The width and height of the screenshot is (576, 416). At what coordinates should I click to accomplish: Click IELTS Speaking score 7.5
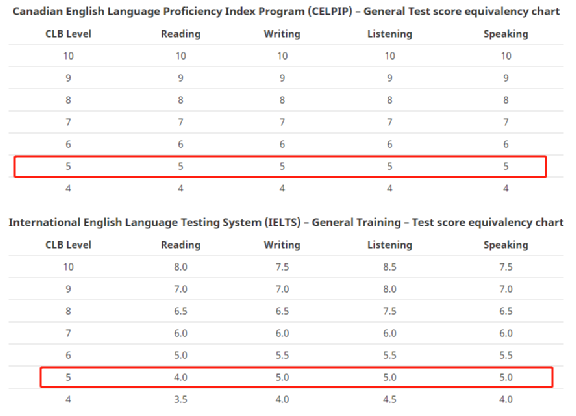coord(506,267)
